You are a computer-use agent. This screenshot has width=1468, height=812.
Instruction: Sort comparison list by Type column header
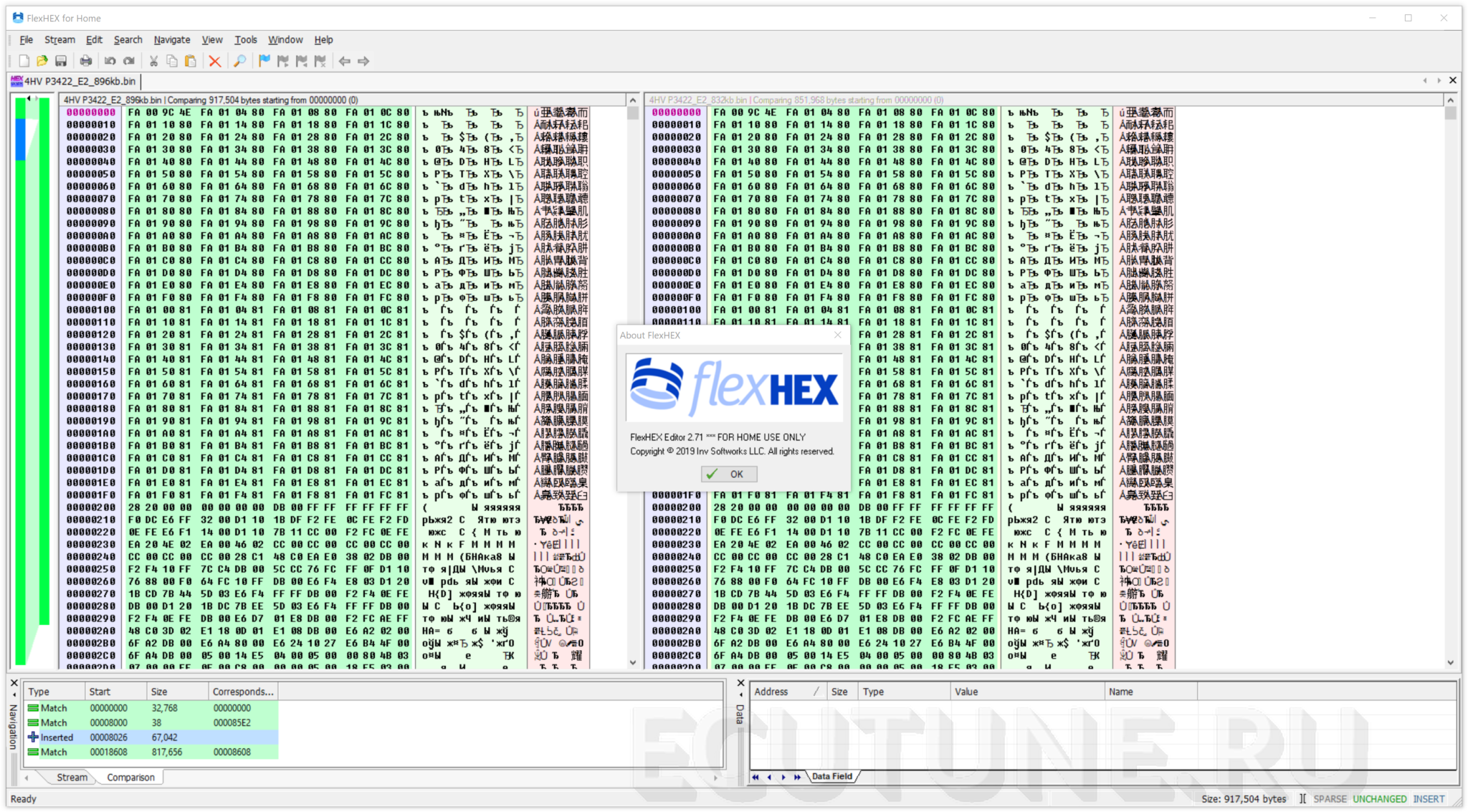[54, 692]
